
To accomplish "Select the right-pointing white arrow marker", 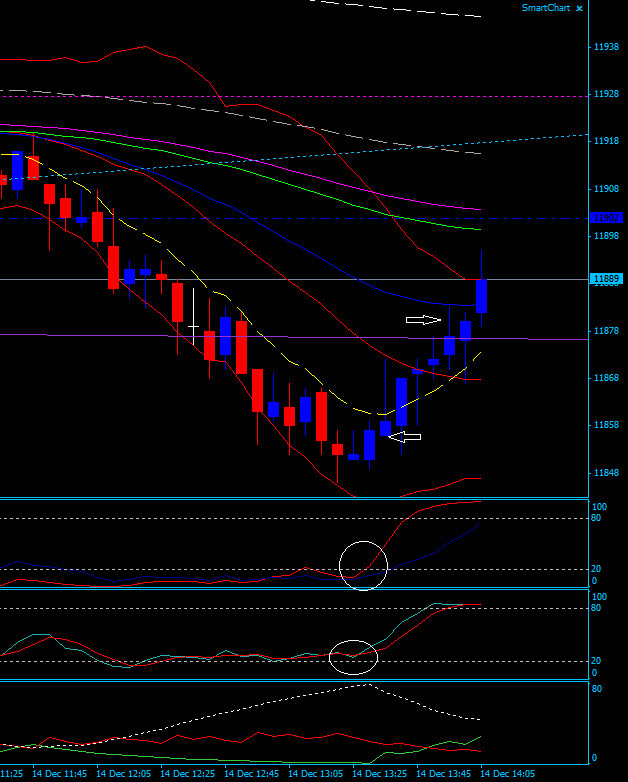I will pos(424,320).
